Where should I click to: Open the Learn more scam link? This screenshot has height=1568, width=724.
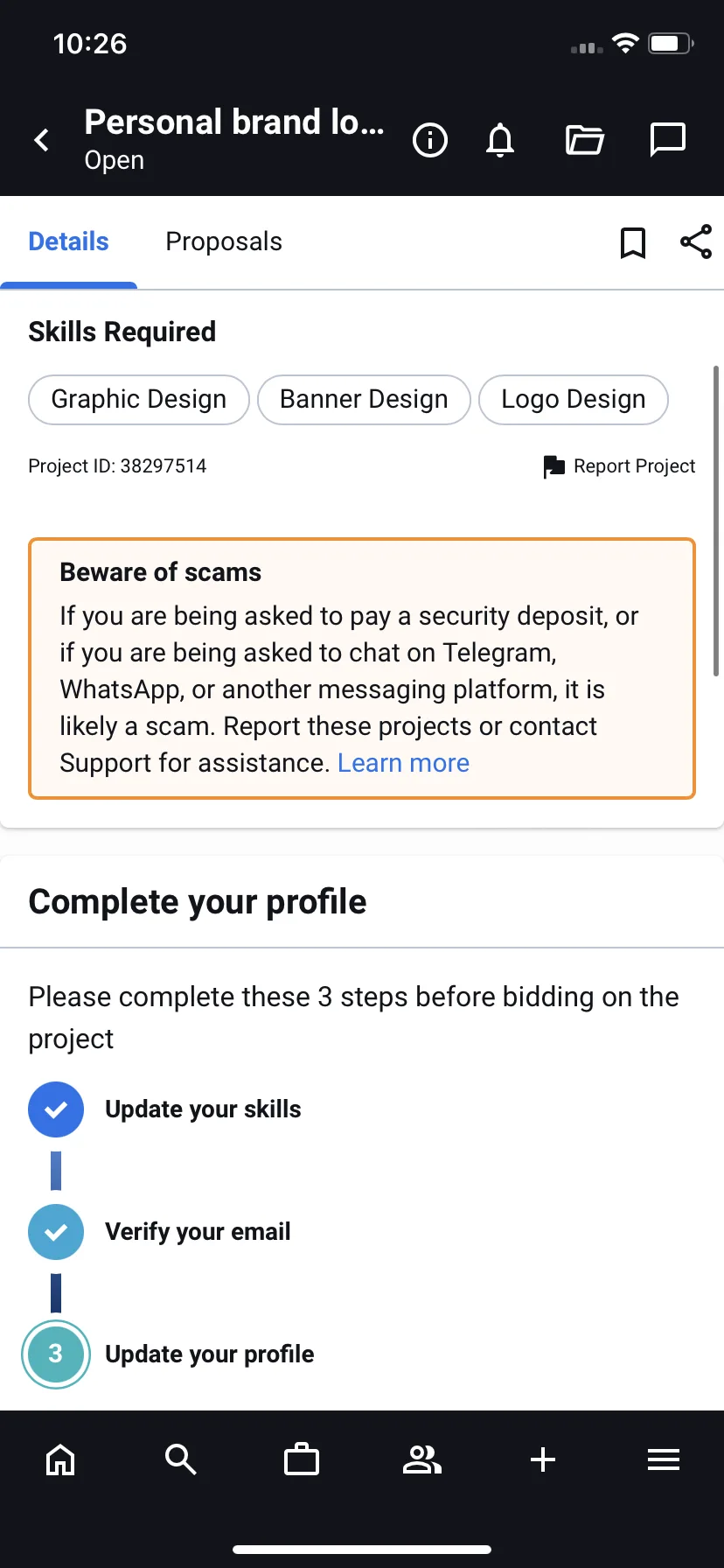pyautogui.click(x=403, y=763)
